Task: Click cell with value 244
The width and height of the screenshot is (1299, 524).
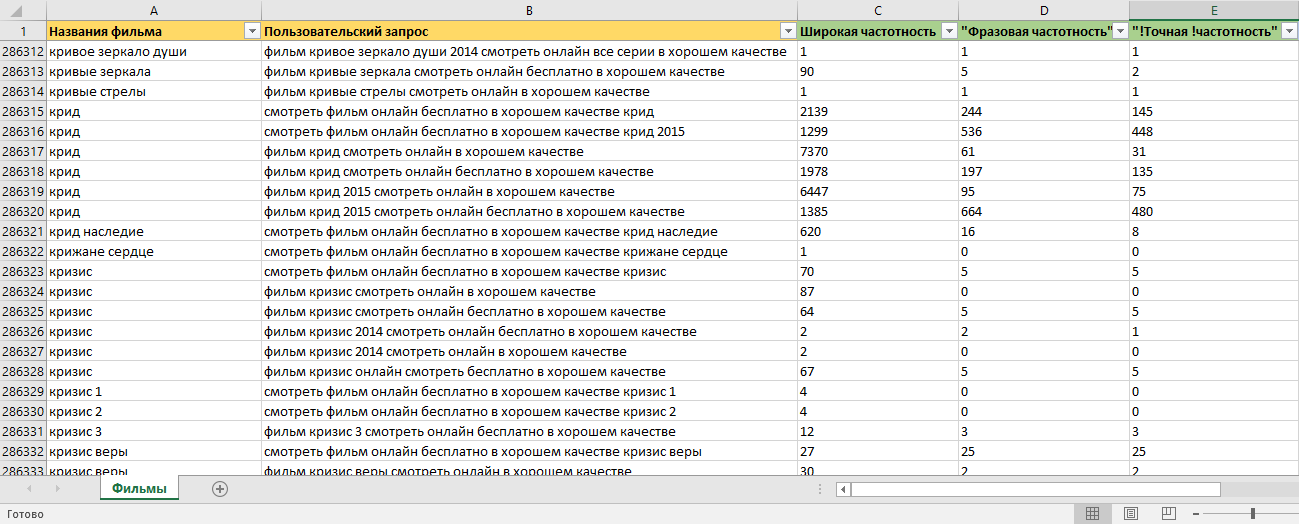Action: click(1043, 112)
